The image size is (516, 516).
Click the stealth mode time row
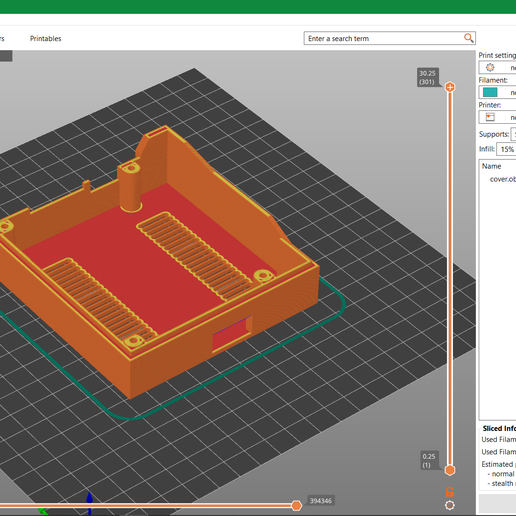501,483
